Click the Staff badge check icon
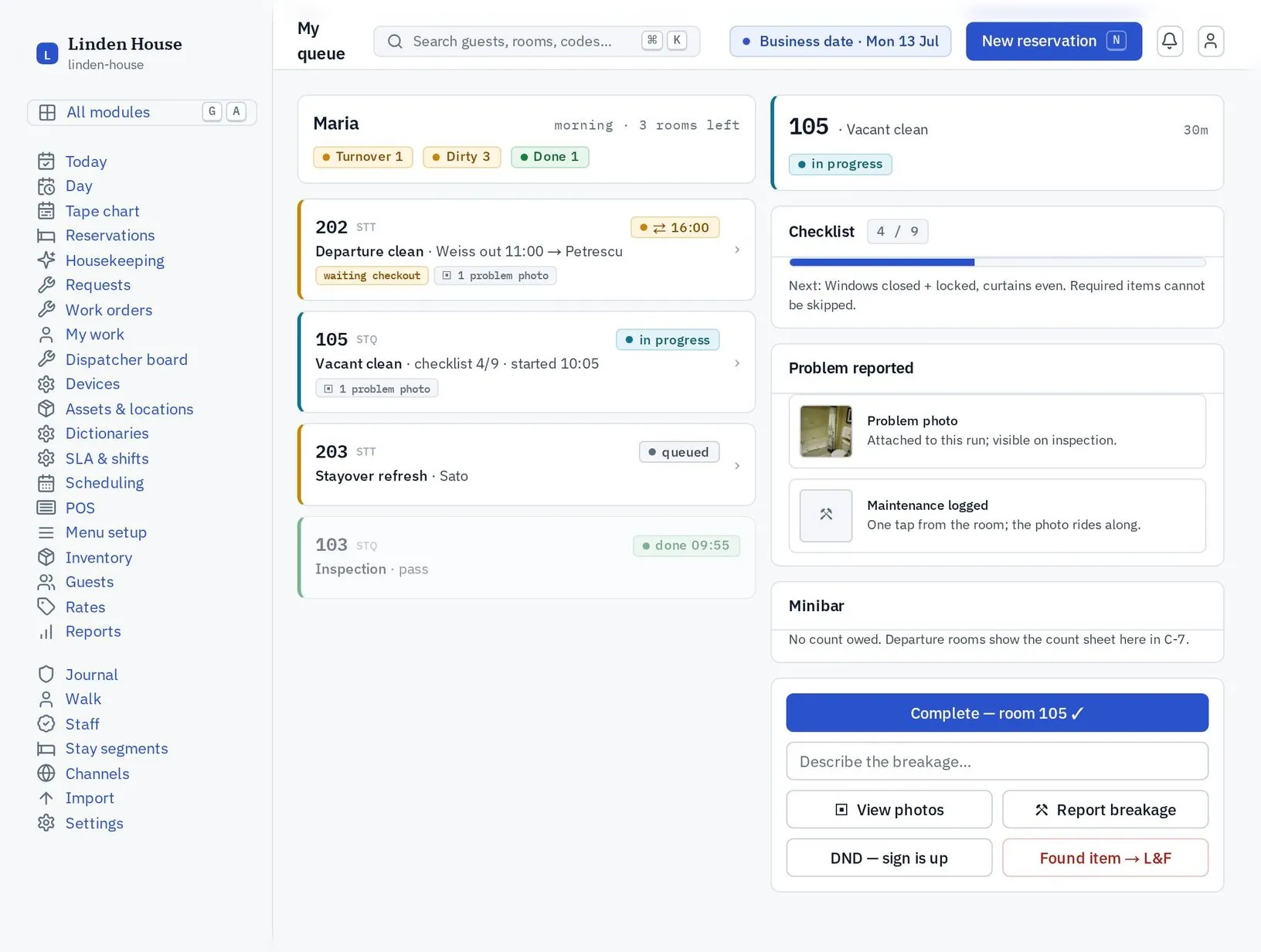Screen dimensions: 1261x952 point(46,724)
